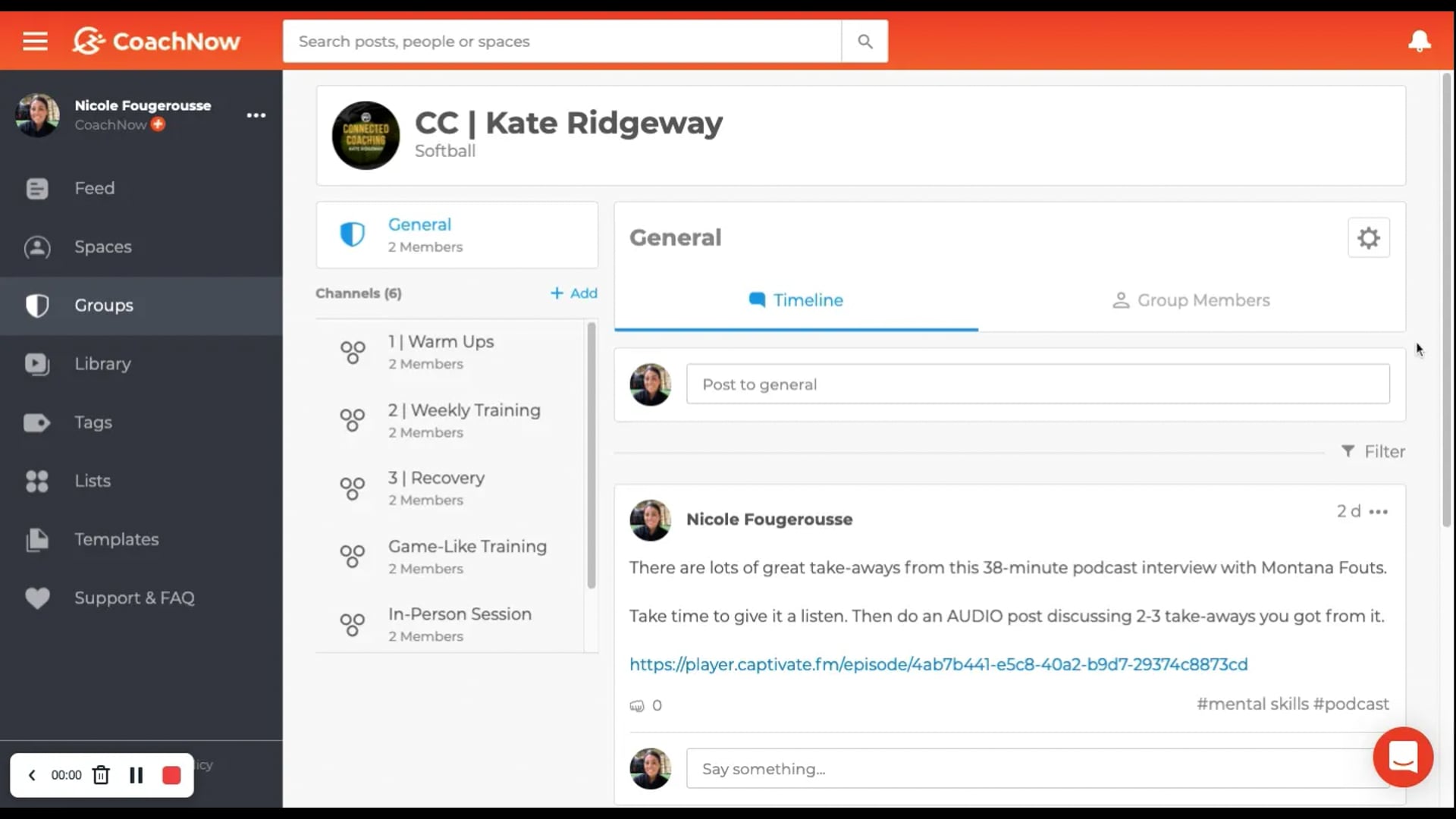Open the timeline Filter

pos(1373,452)
